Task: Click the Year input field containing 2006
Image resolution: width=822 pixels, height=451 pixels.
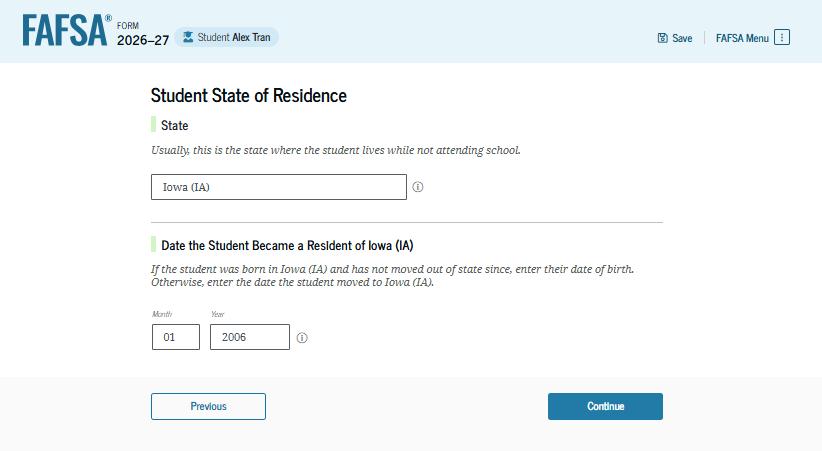Action: point(249,337)
